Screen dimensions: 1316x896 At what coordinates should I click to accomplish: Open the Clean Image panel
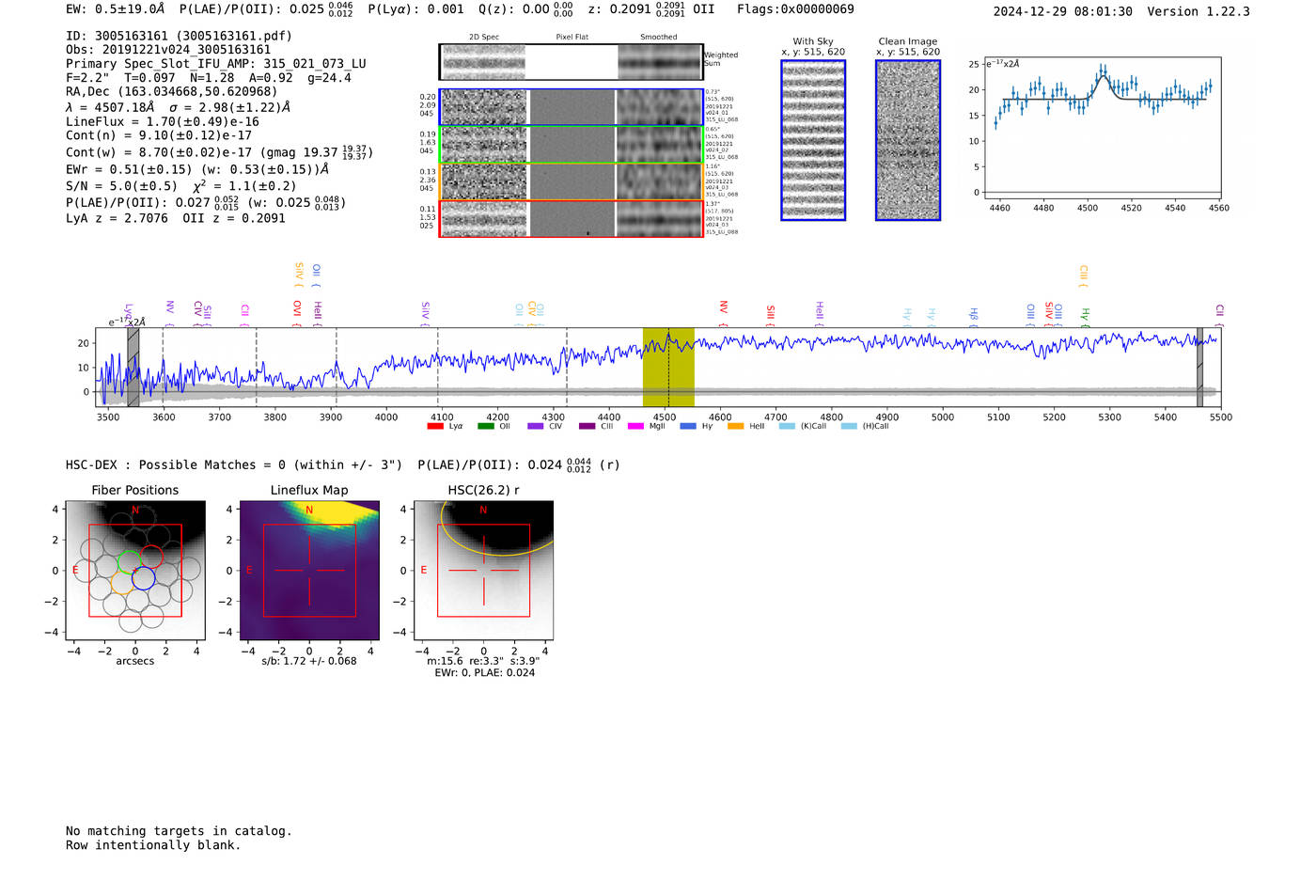click(908, 140)
